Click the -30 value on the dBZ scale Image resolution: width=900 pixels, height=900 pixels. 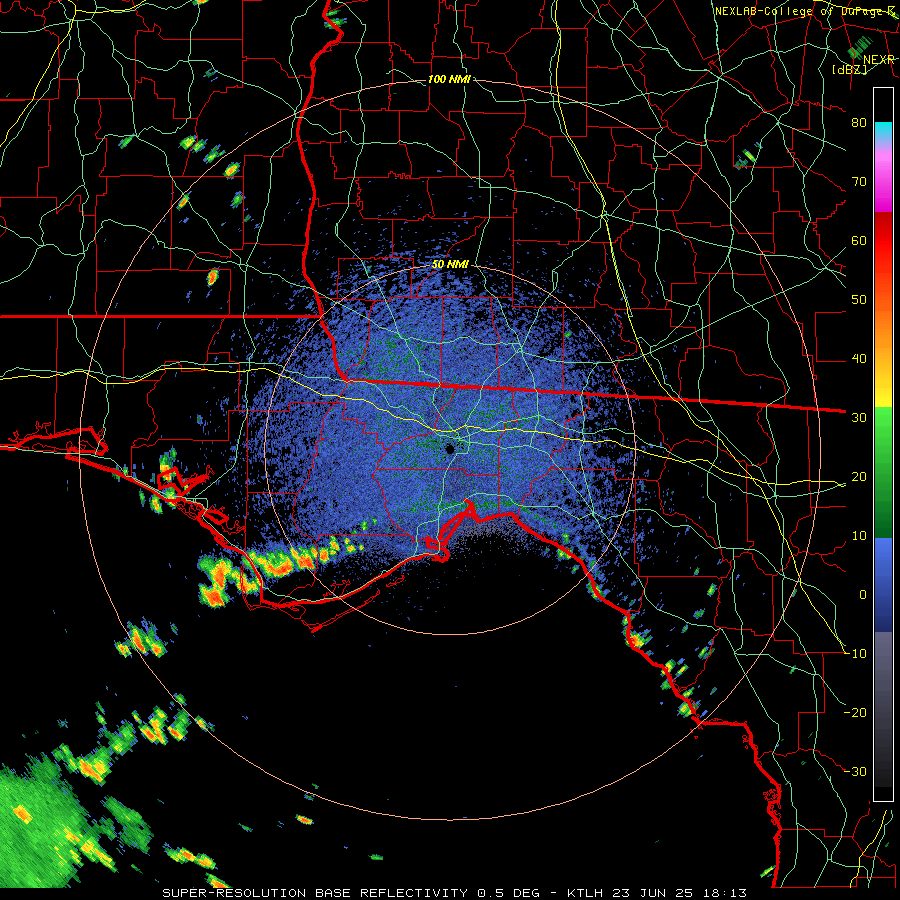[855, 772]
